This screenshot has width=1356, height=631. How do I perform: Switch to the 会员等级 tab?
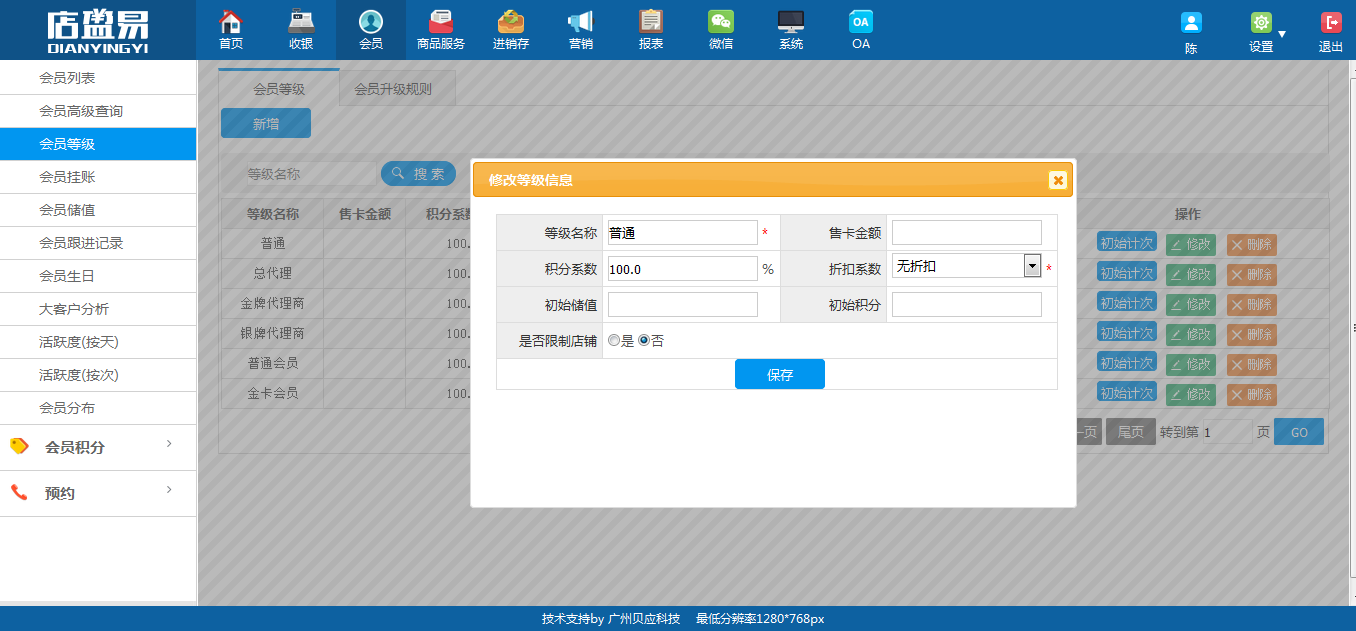coord(279,88)
